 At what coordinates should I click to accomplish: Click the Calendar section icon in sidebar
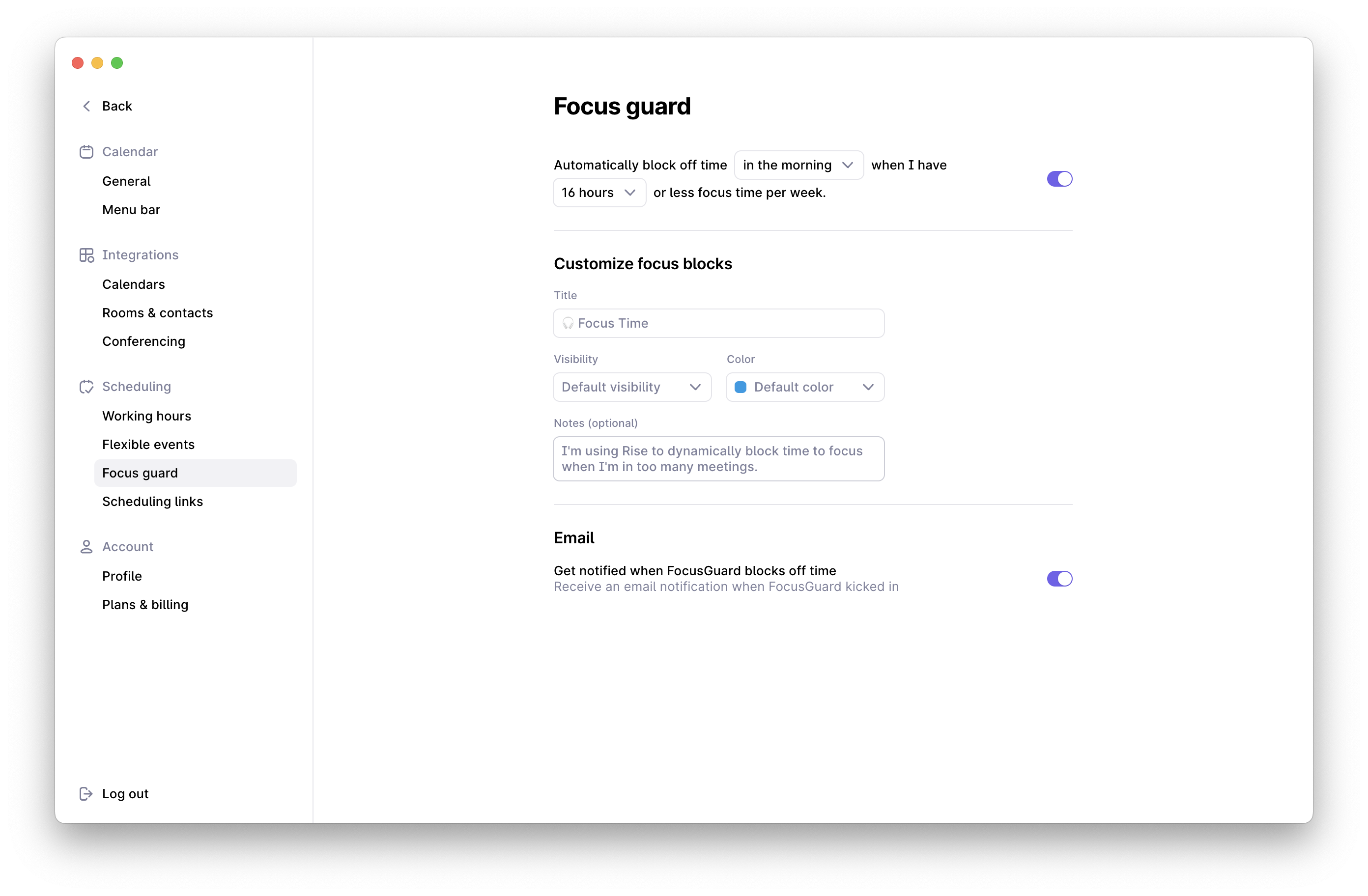[x=86, y=152]
